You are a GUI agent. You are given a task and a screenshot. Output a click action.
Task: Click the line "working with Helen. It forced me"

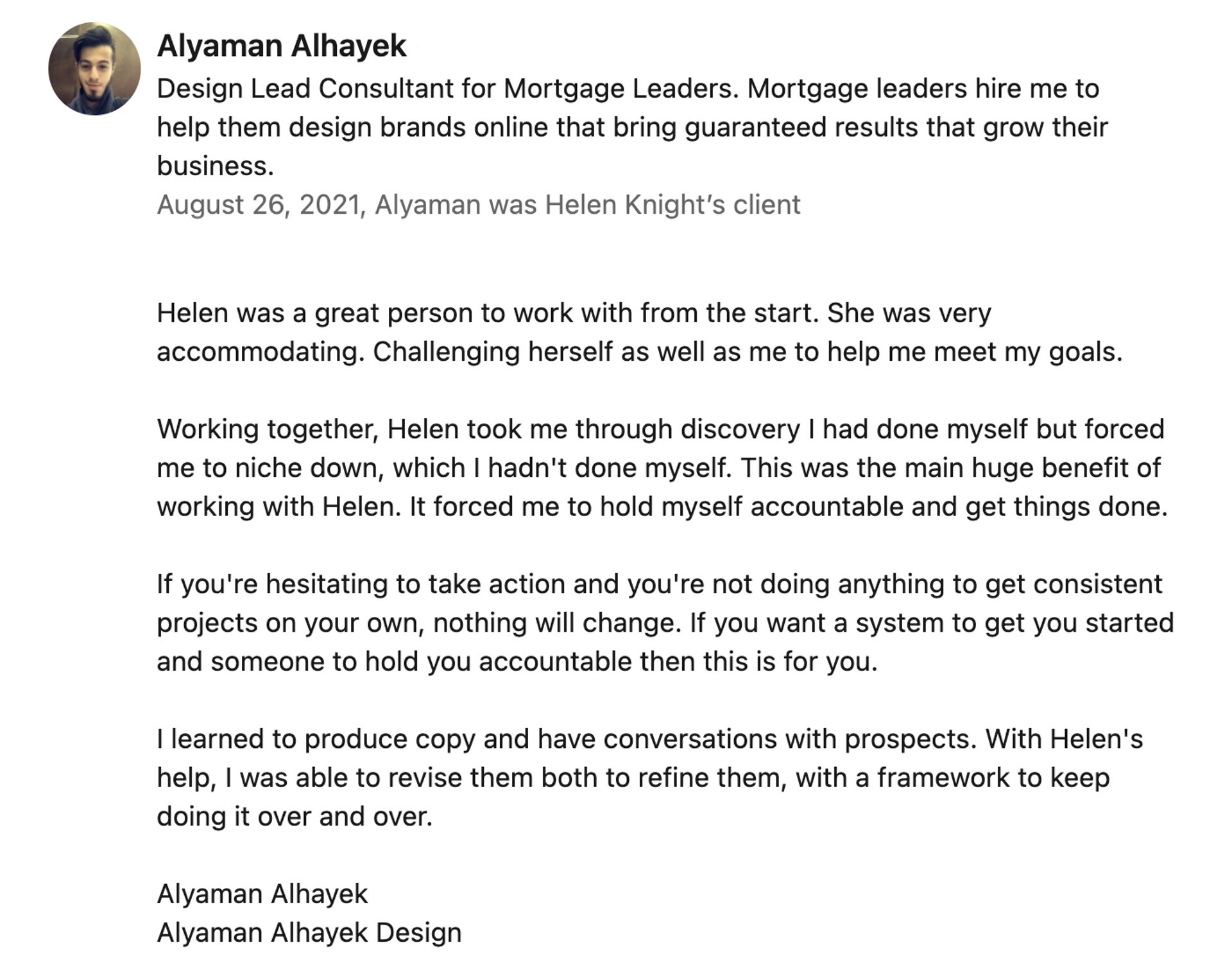point(662,507)
